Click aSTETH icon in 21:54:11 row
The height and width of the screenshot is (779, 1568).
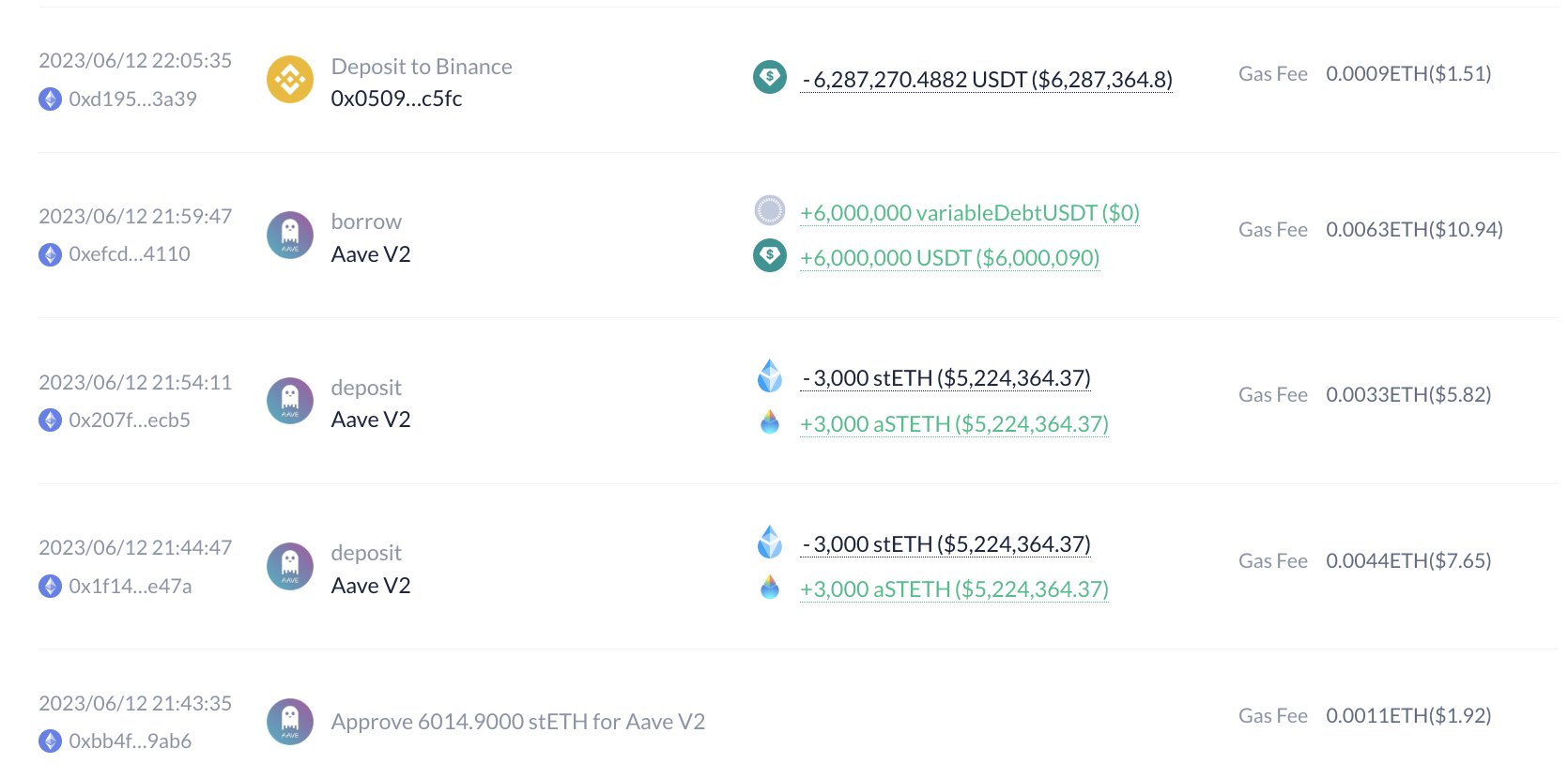coord(770,421)
